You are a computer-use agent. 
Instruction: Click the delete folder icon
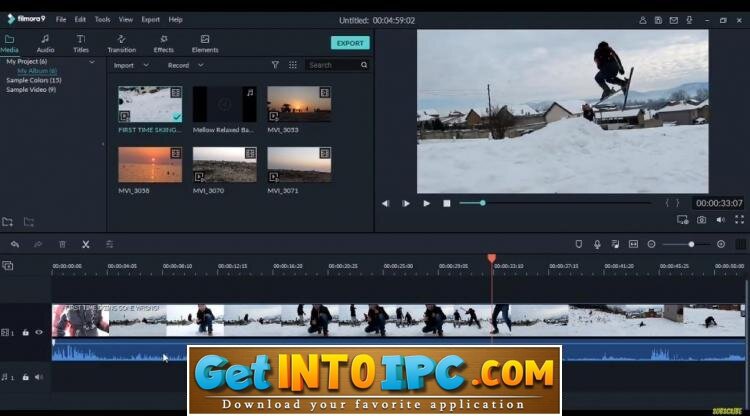[x=29, y=222]
